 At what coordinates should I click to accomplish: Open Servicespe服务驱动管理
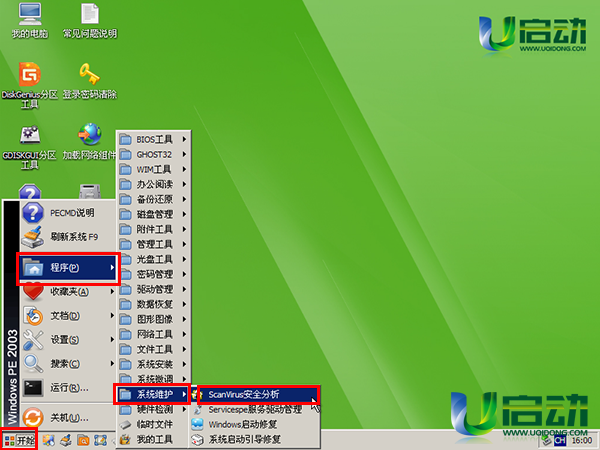pyautogui.click(x=255, y=409)
